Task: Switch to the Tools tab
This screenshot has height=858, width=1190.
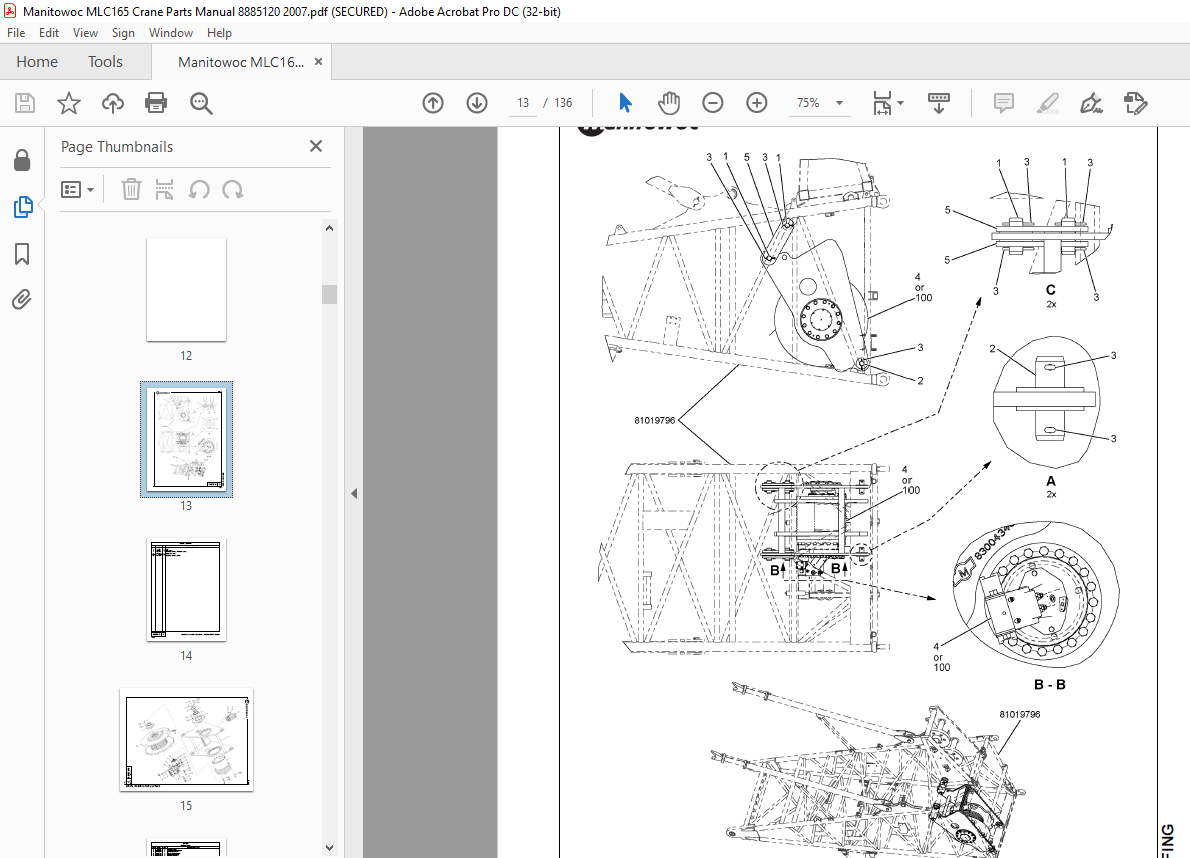Action: tap(105, 61)
